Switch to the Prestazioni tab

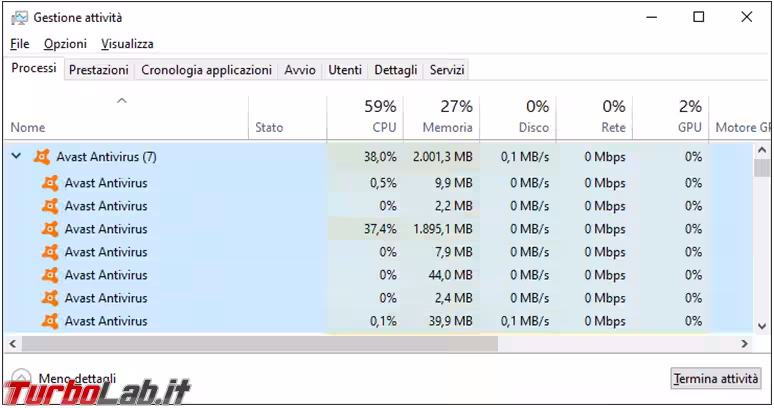(99, 70)
